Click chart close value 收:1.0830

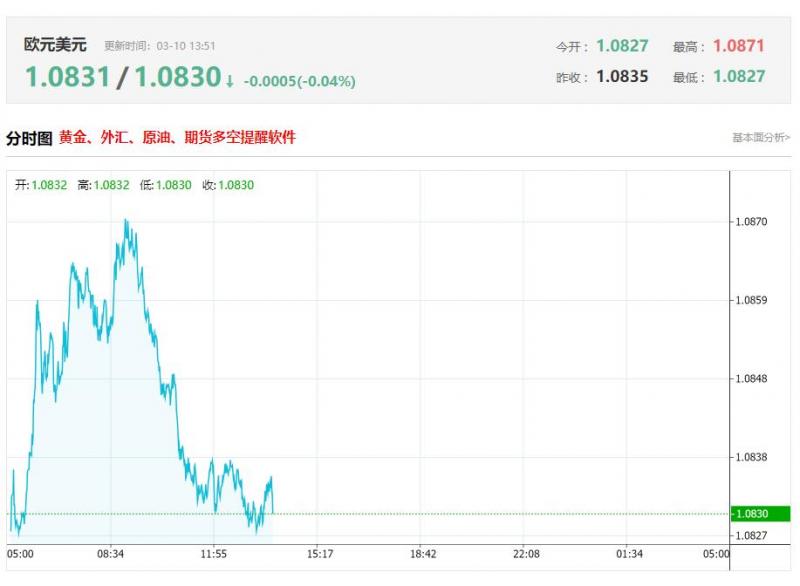click(228, 185)
